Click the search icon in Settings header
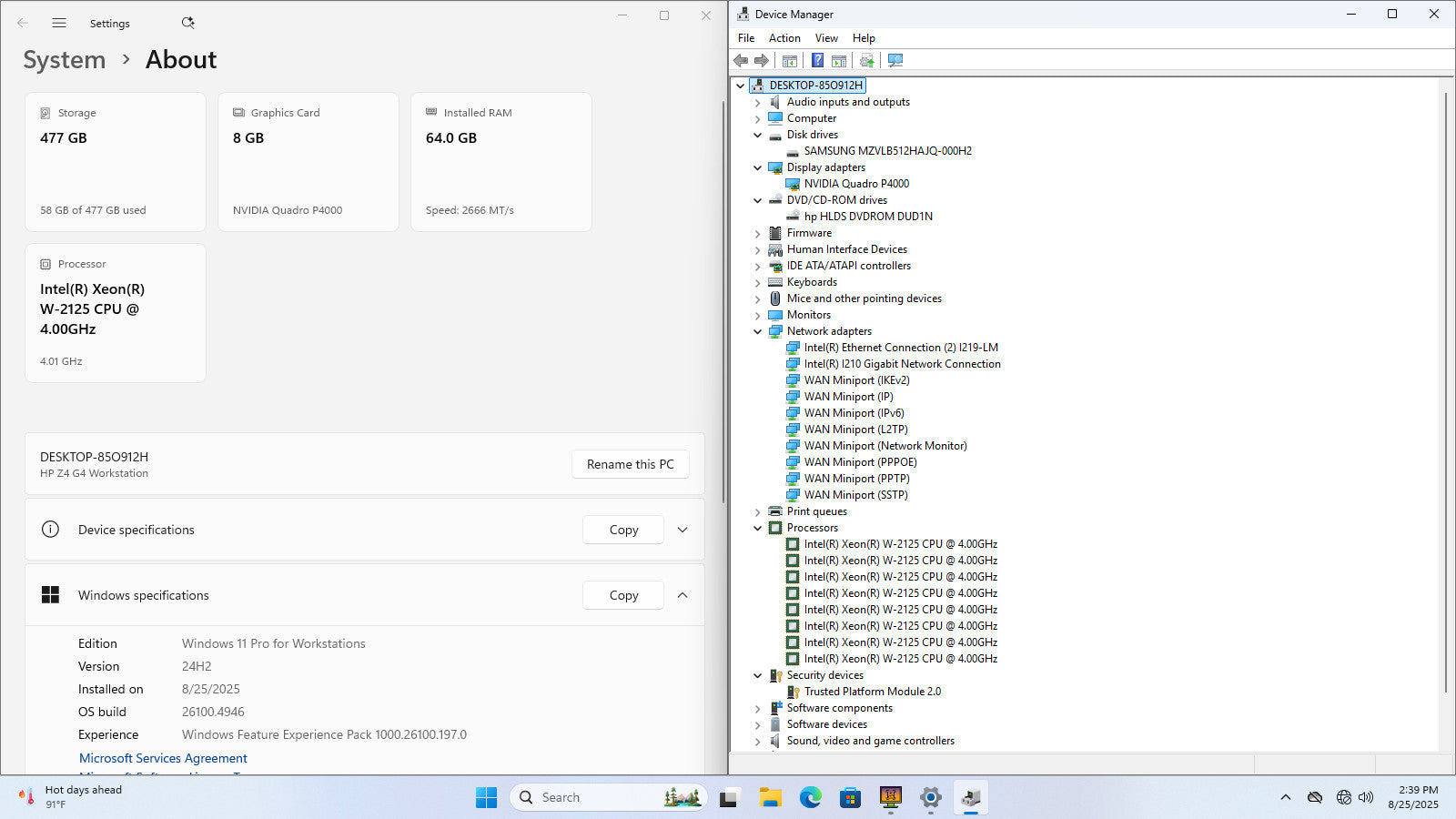This screenshot has width=1456, height=819. coord(187,23)
